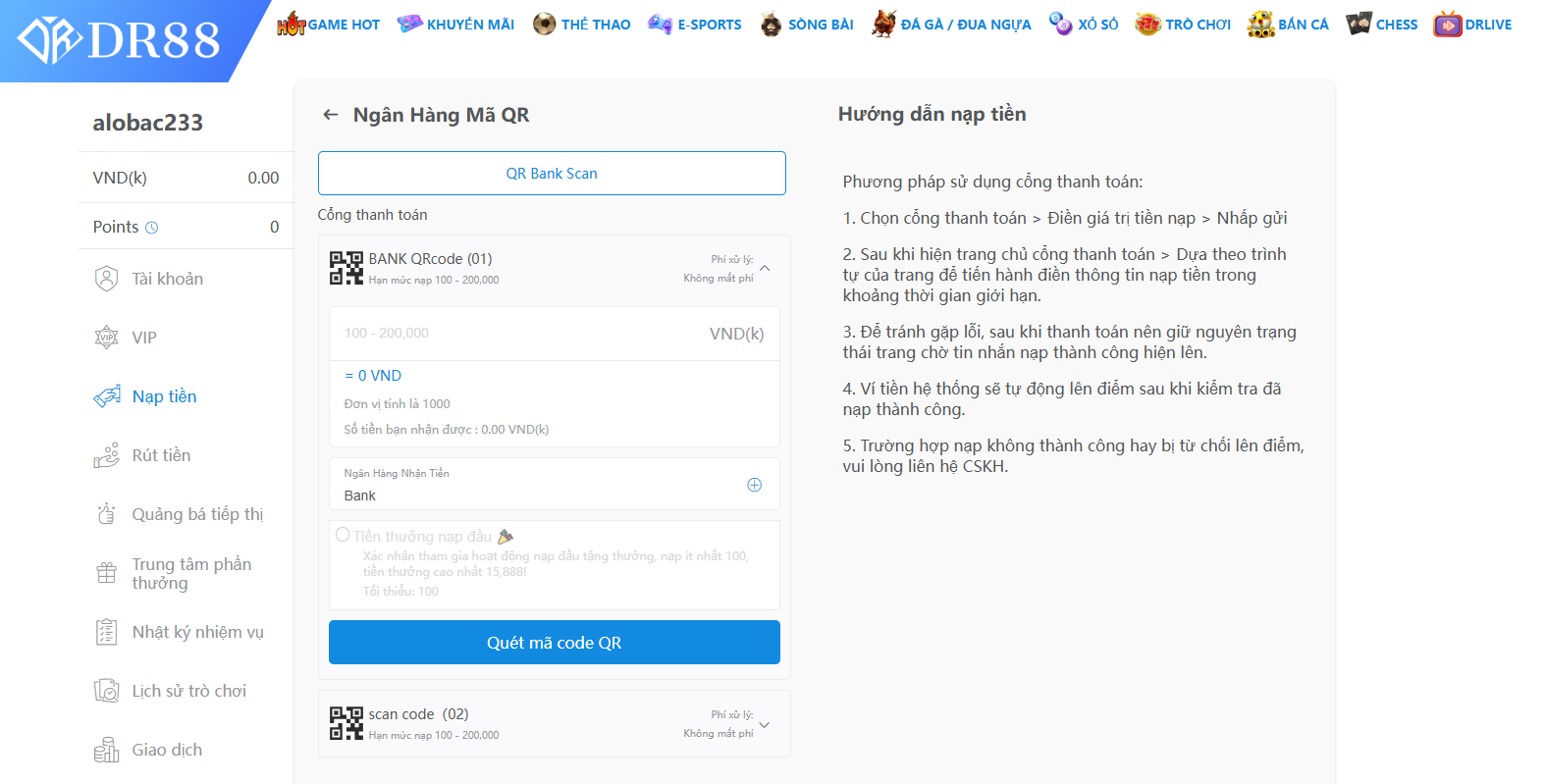The height and width of the screenshot is (784, 1545).
Task: Open the VIP badge section
Action: click(143, 338)
